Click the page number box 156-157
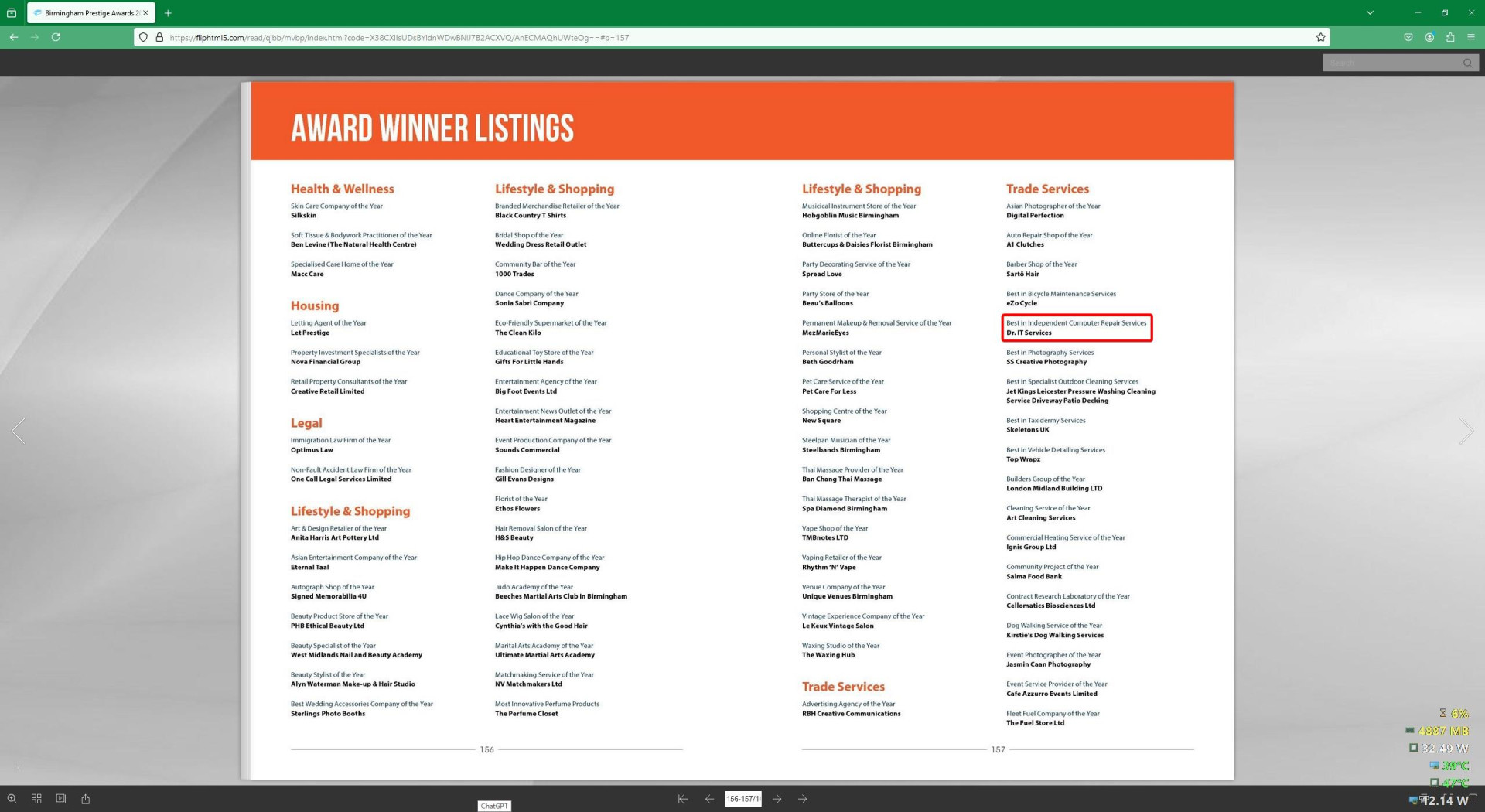This screenshot has height=812, width=1485. pyautogui.click(x=742, y=799)
